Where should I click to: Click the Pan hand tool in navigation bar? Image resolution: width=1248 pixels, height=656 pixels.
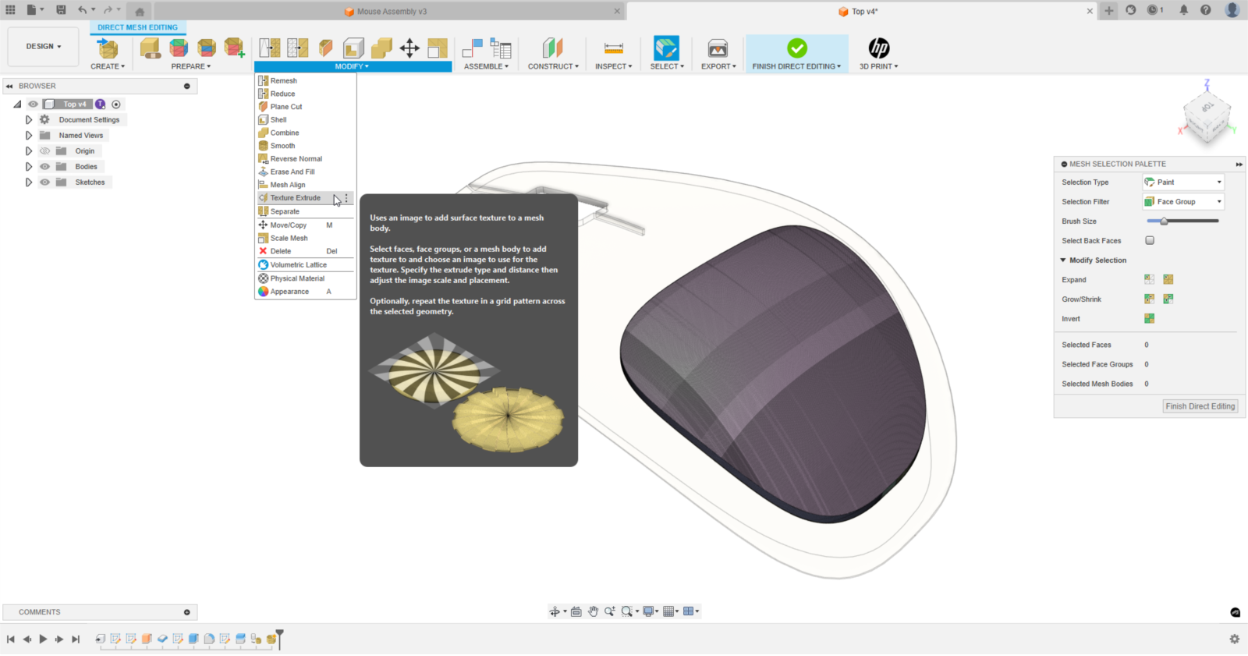593,611
